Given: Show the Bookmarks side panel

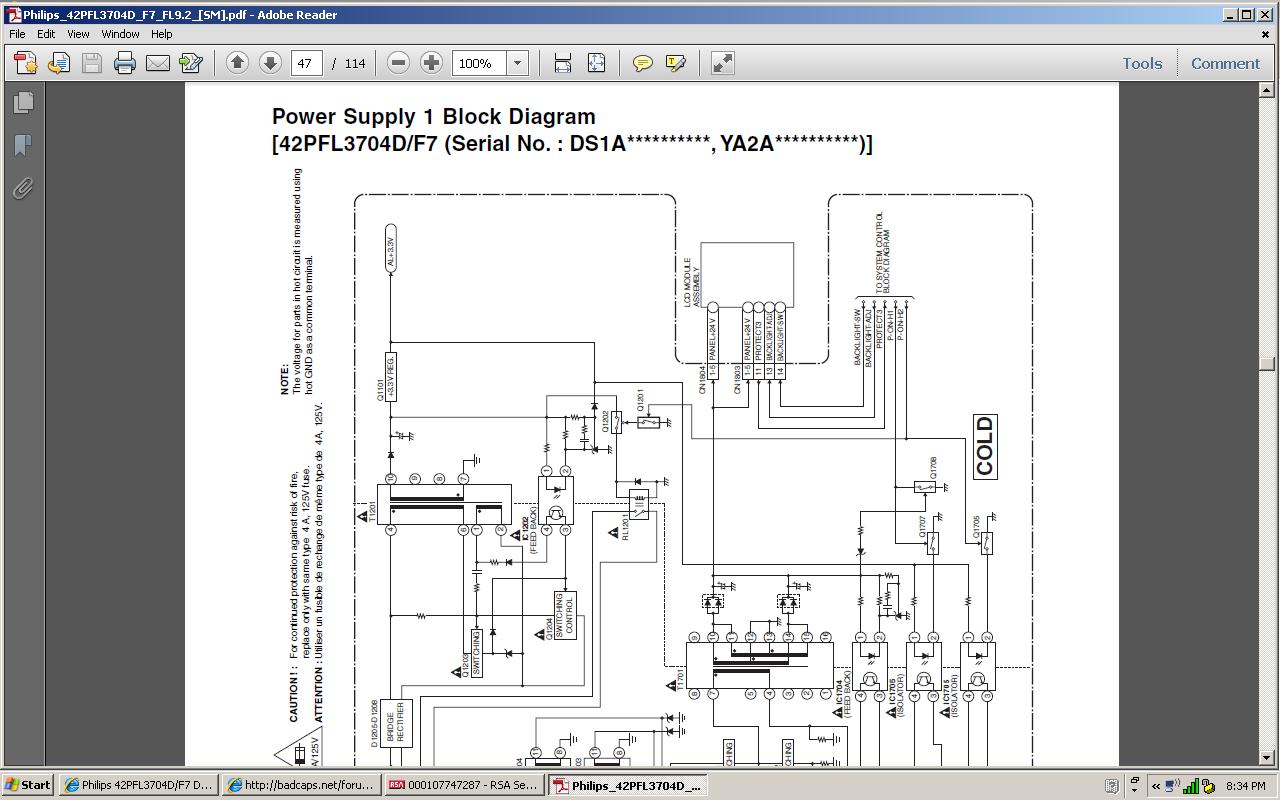Looking at the screenshot, I should [x=22, y=145].
